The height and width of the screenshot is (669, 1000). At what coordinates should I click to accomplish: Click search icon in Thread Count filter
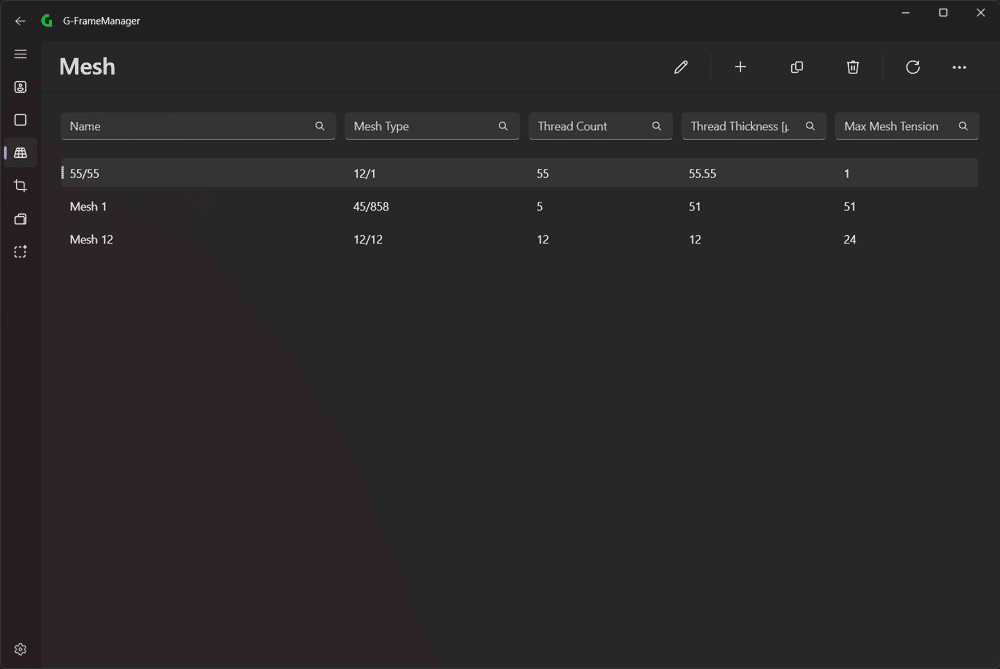click(x=656, y=126)
